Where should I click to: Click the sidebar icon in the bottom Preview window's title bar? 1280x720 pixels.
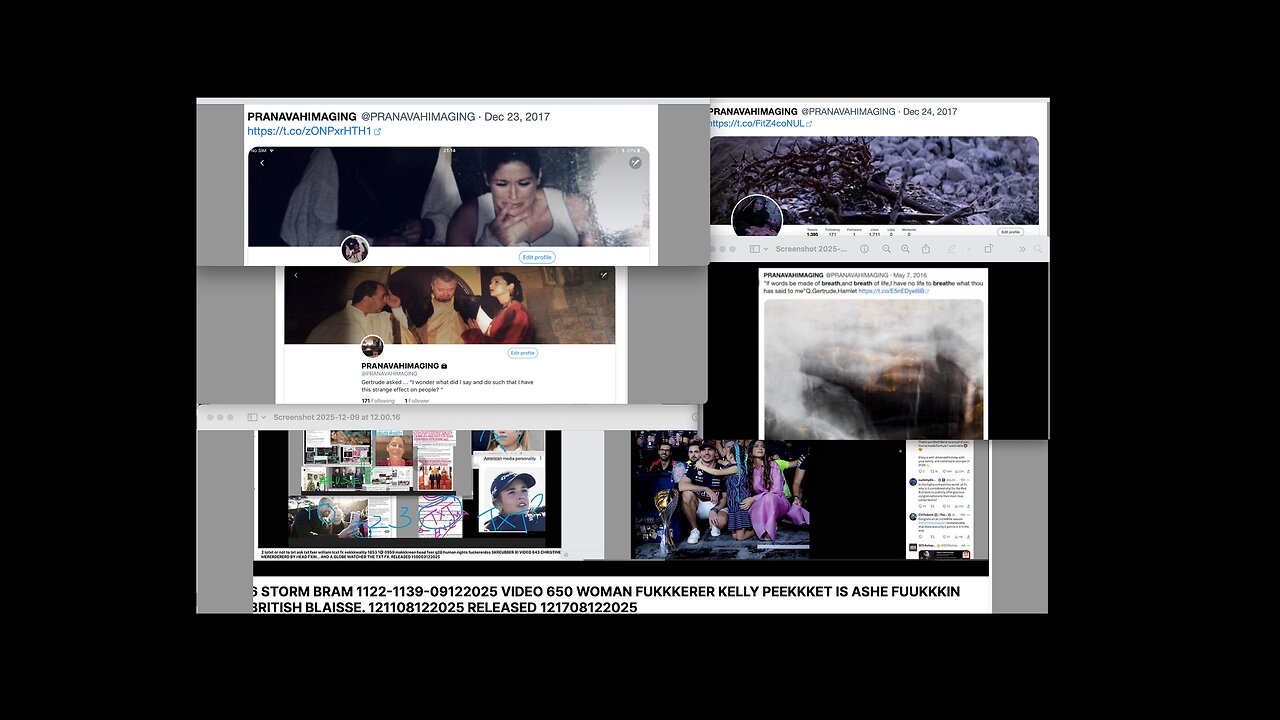(252, 417)
